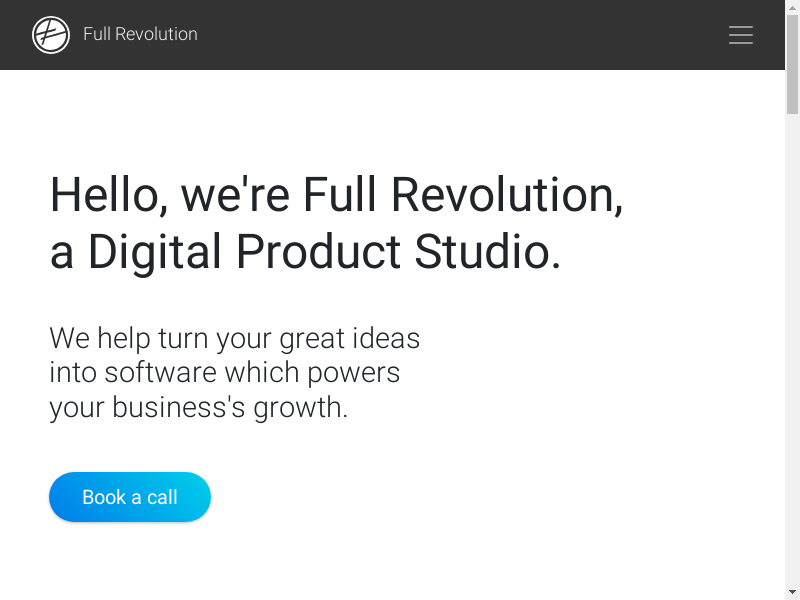This screenshot has height=600, width=800.
Task: Click the word "Revolution," in the large headline
Action: point(507,194)
